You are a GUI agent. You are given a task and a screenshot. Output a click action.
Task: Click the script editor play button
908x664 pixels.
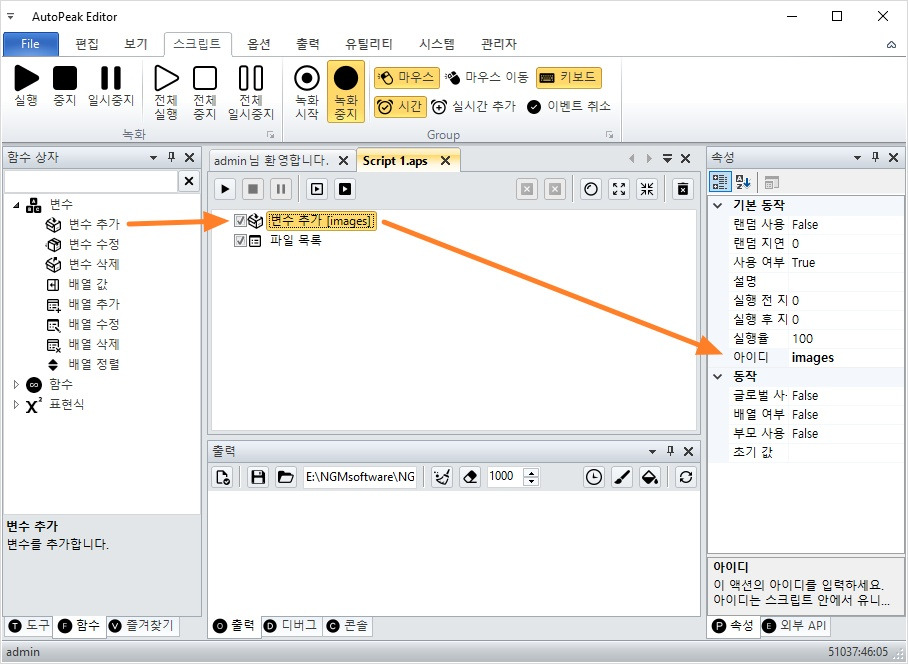click(x=225, y=189)
